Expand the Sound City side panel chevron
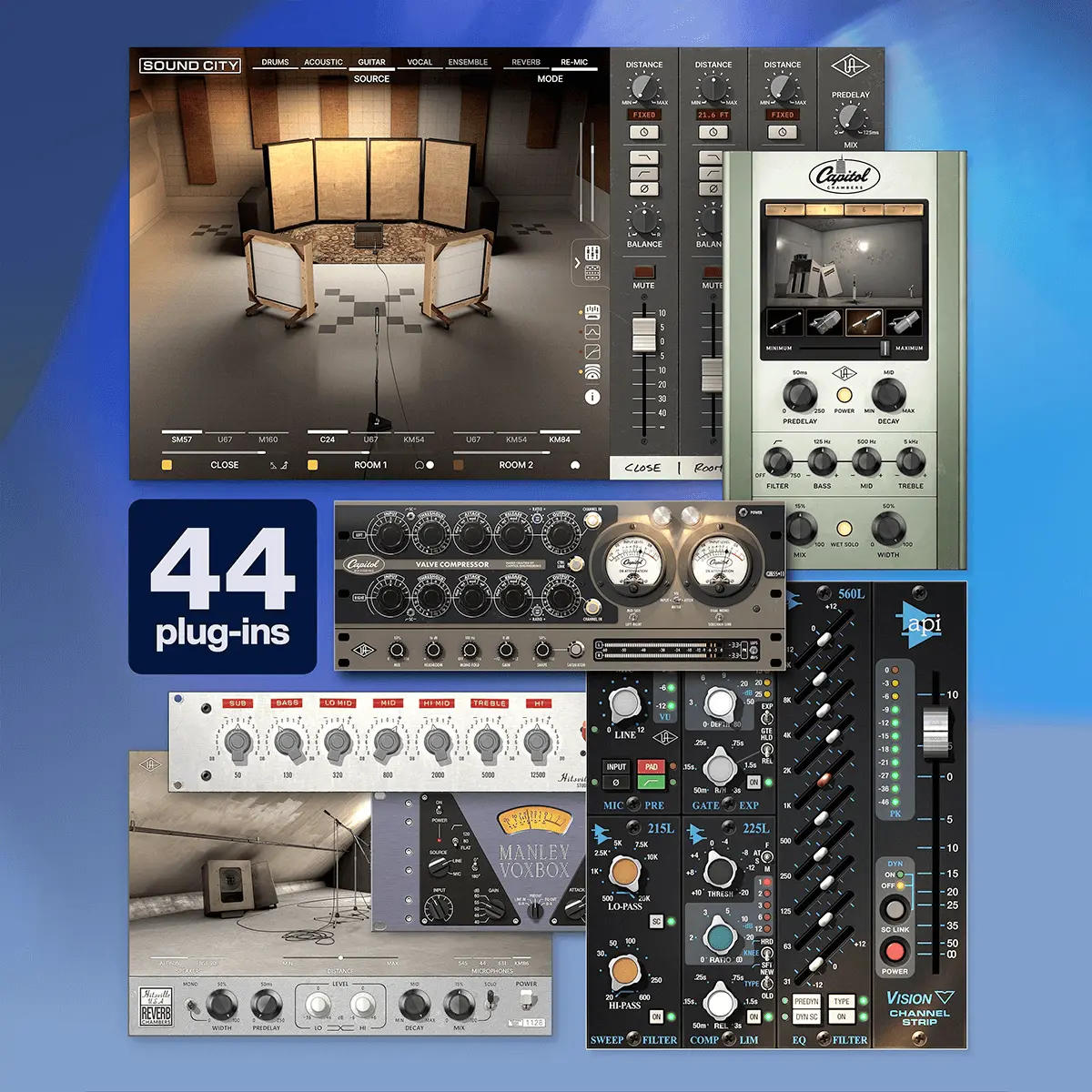Screen dimensions: 1092x1092 point(577,263)
